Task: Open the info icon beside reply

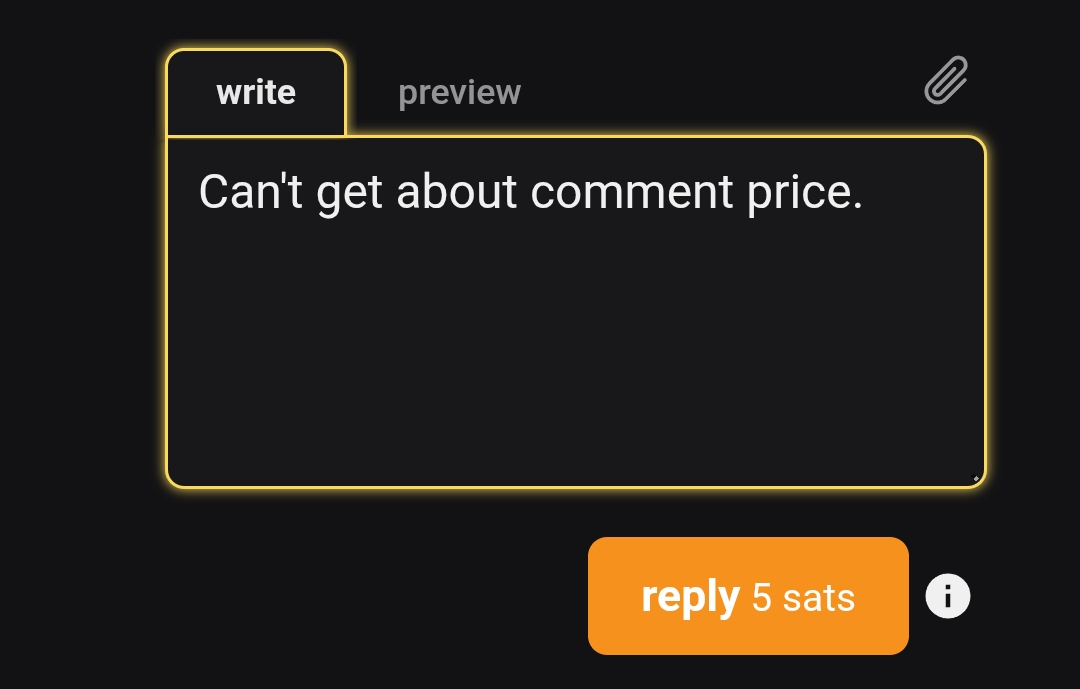Action: [947, 597]
